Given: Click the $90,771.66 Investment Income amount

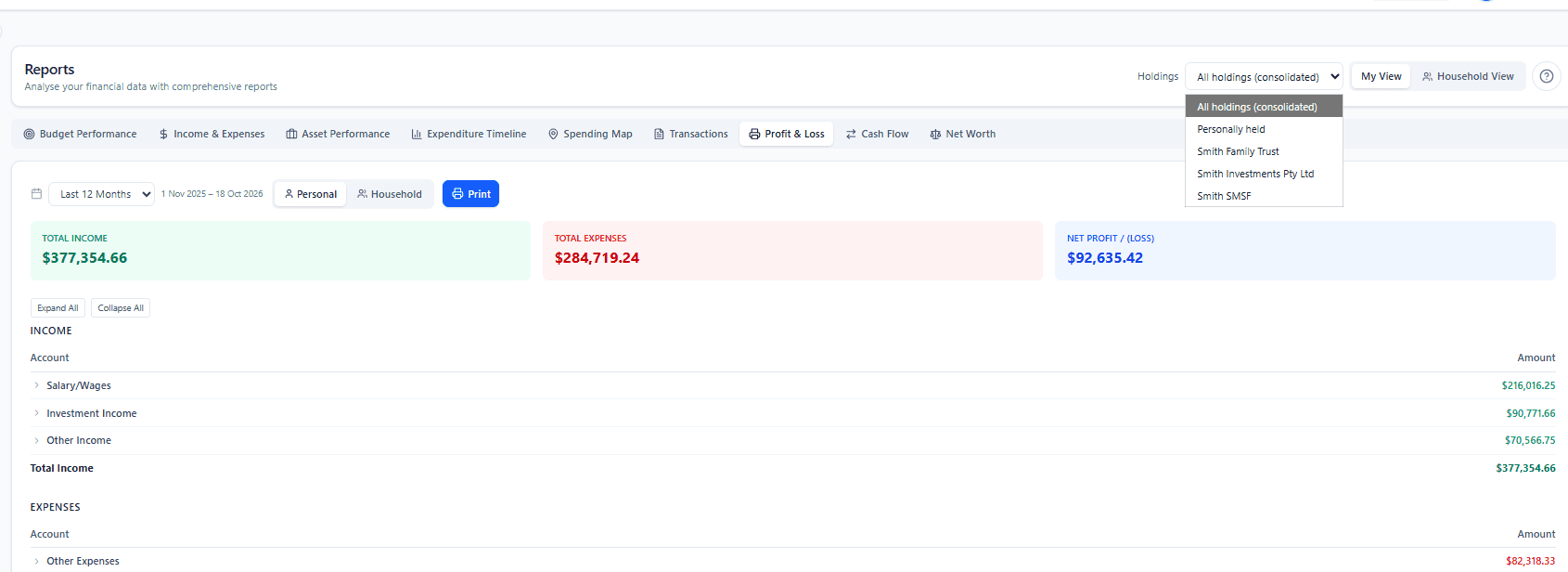Looking at the screenshot, I should [1531, 413].
